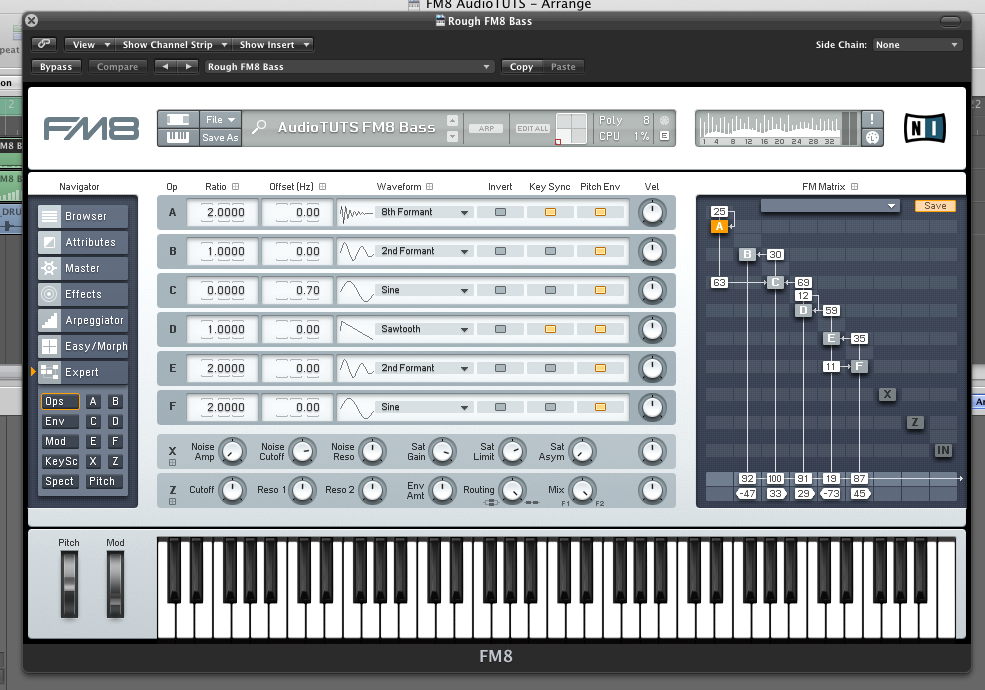Open the Rough FM8 Bass preset dropdown
Viewport: 985px width, 690px height.
[x=349, y=67]
